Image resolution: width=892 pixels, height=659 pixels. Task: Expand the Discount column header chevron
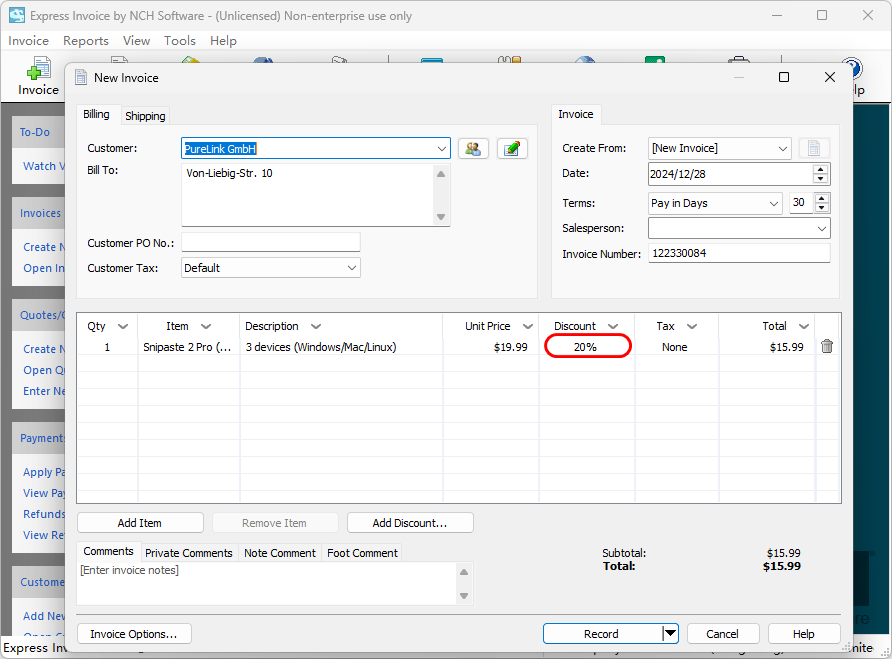[x=611, y=327]
